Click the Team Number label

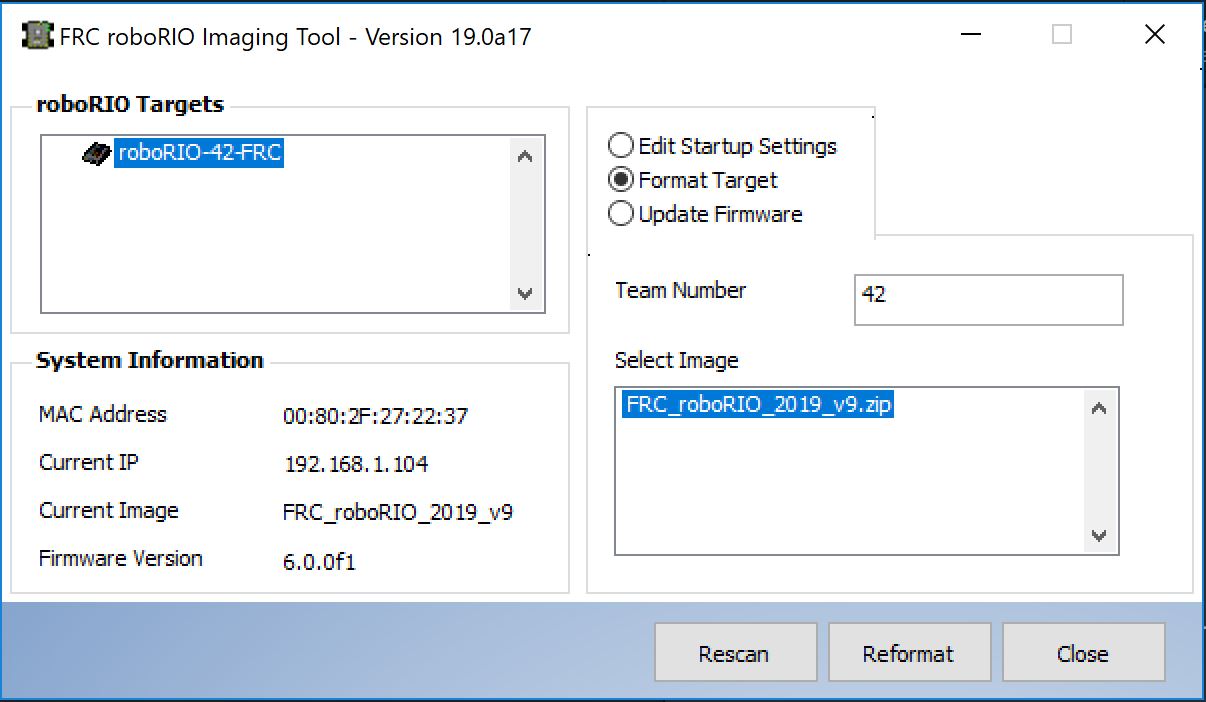tap(681, 290)
